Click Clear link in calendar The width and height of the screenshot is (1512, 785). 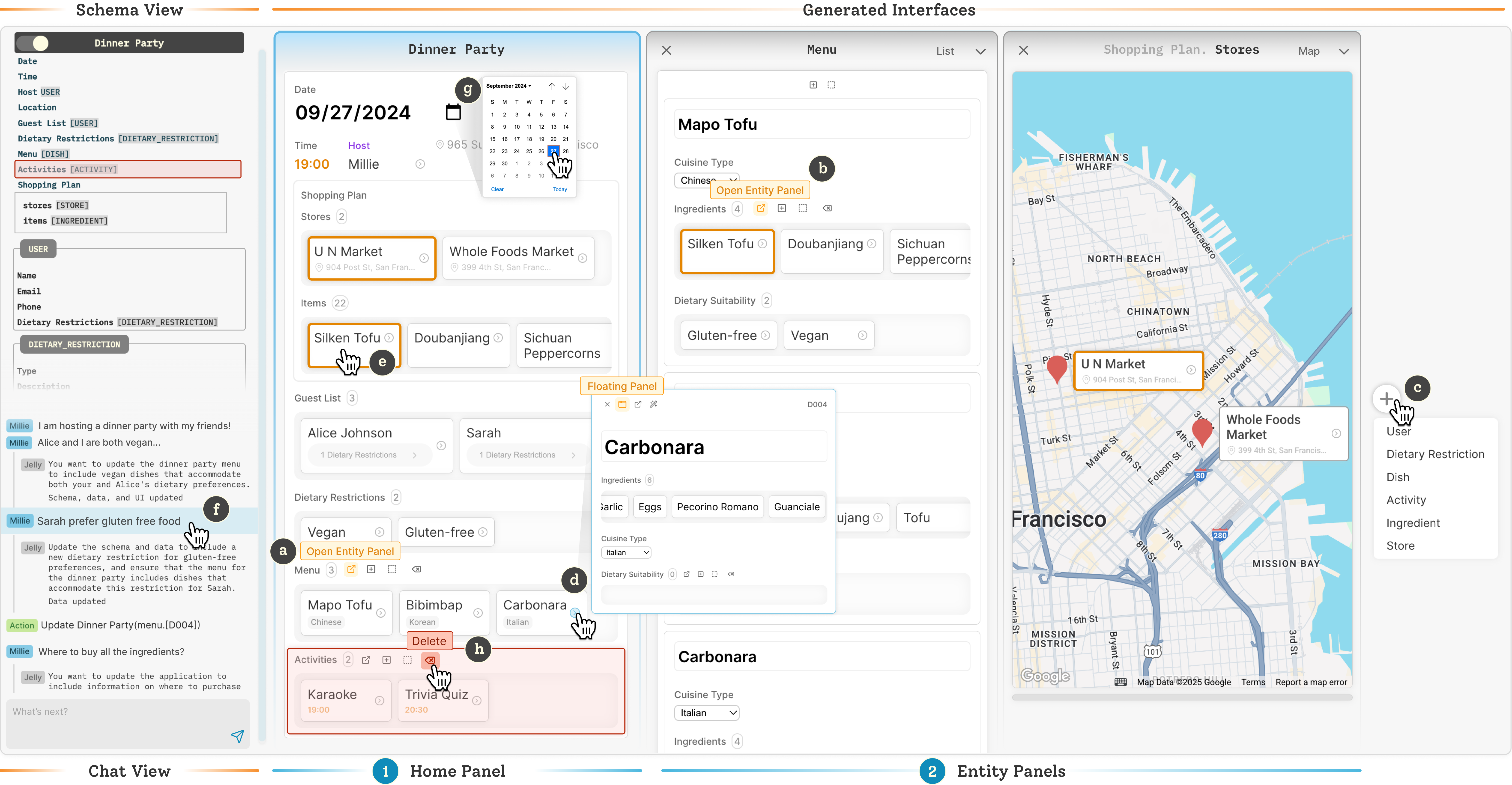[x=497, y=189]
